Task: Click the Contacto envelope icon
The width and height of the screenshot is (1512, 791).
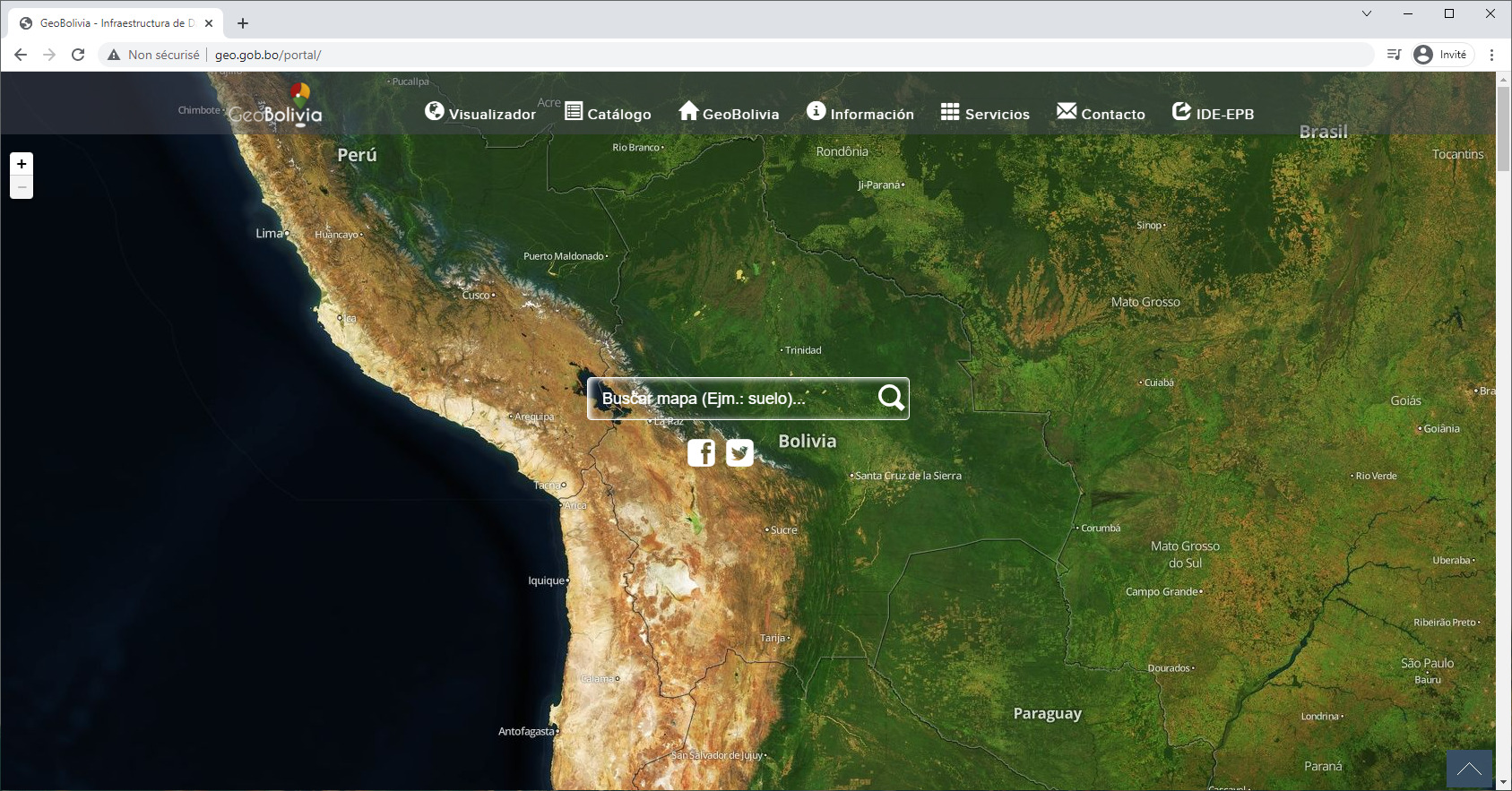Action: [1067, 111]
